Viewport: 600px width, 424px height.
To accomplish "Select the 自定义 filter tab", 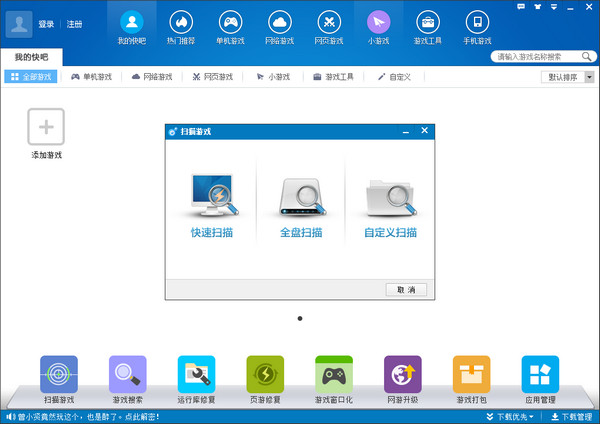I will pyautogui.click(x=394, y=76).
